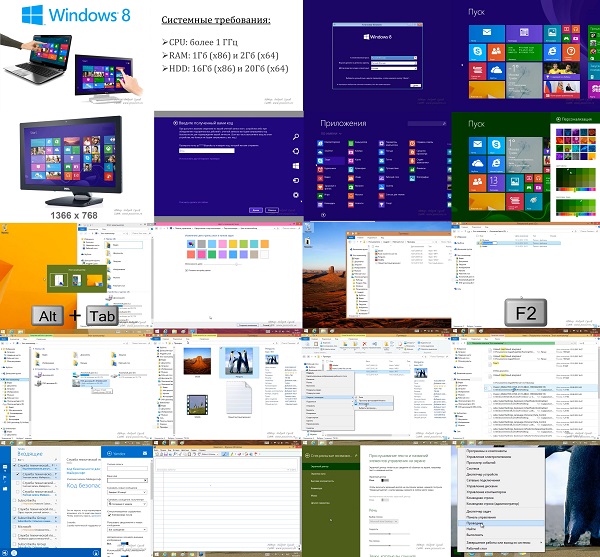Image resolution: width=600 pixels, height=557 pixels.
Task: Open keyboard layout dropdown in Windows 8 setup
Action: point(394,68)
